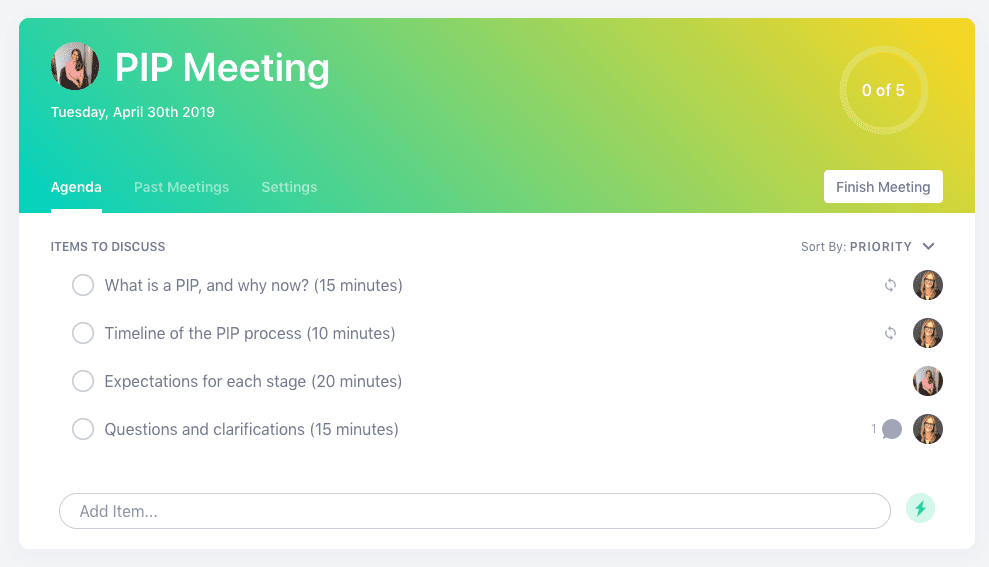989x567 pixels.
Task: Click recurring icon on 'What is a PIP' item
Action: [x=890, y=285]
